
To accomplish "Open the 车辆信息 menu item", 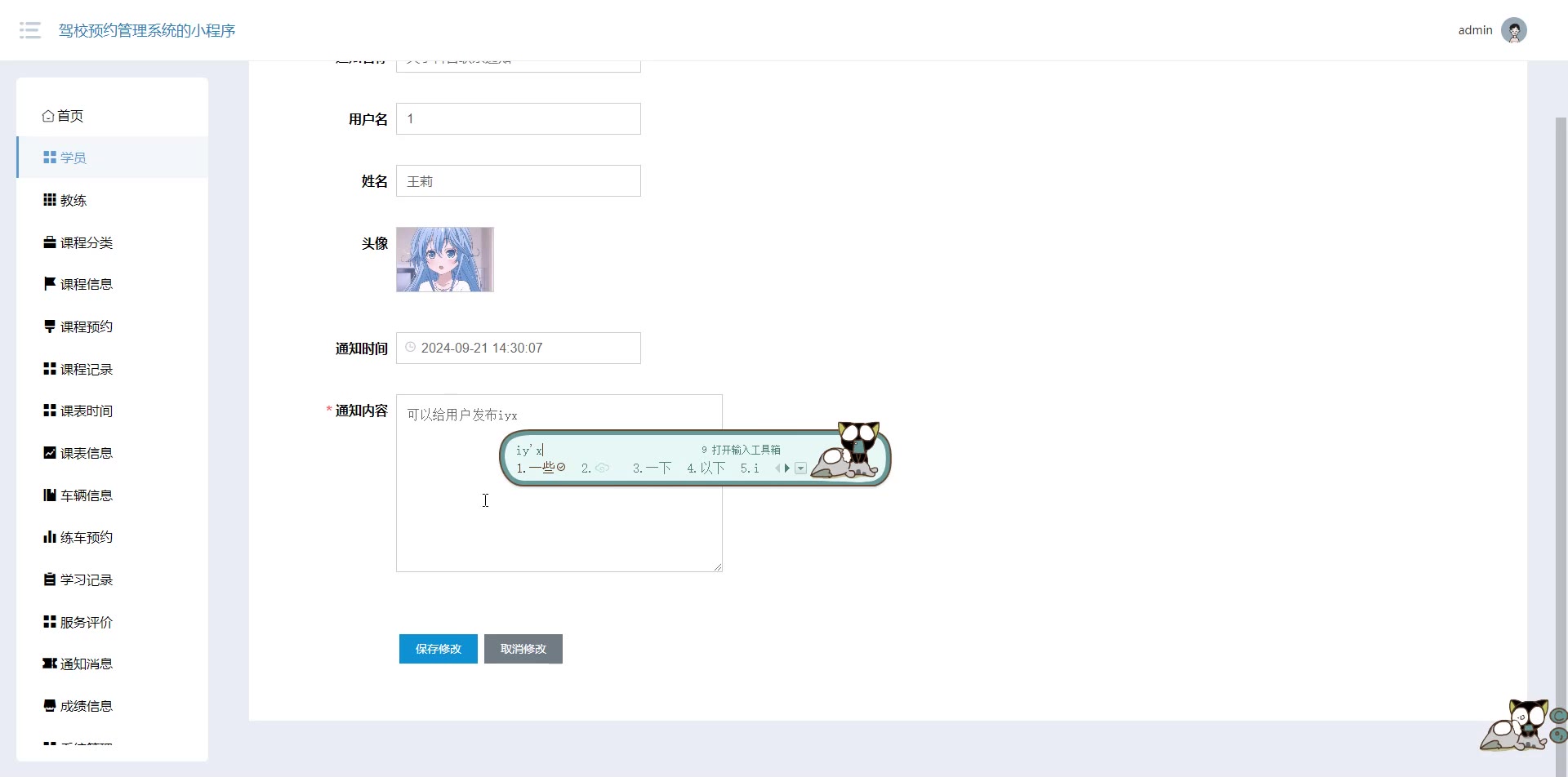I will [x=113, y=495].
